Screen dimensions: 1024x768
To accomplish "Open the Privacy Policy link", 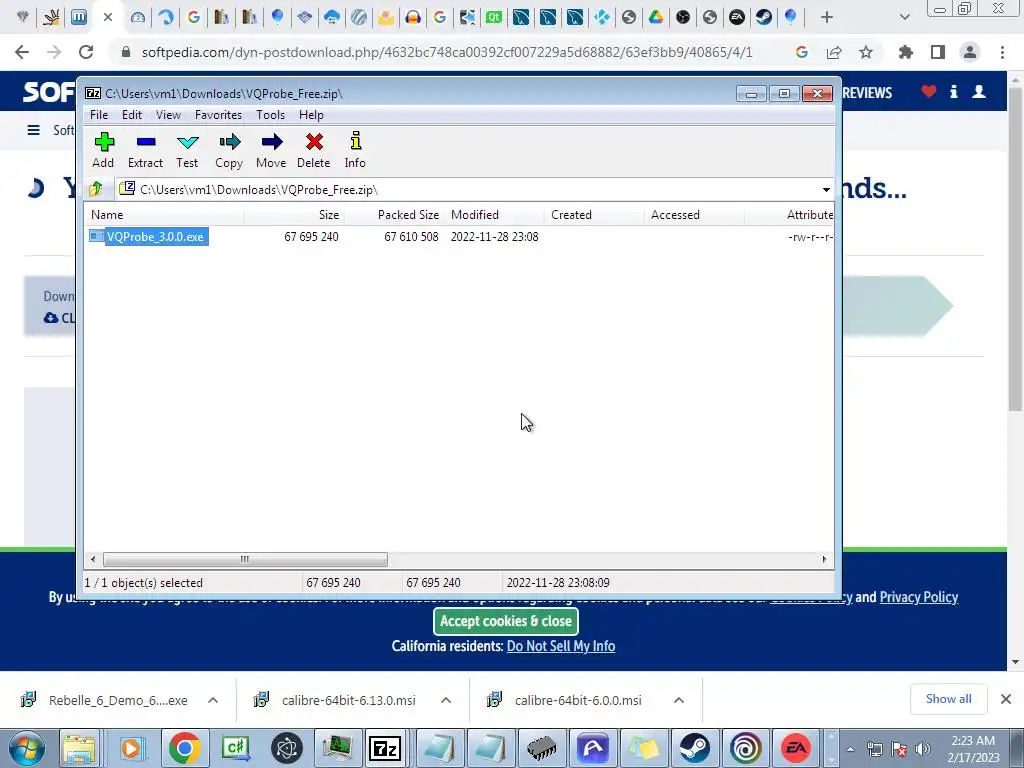I will [918, 597].
